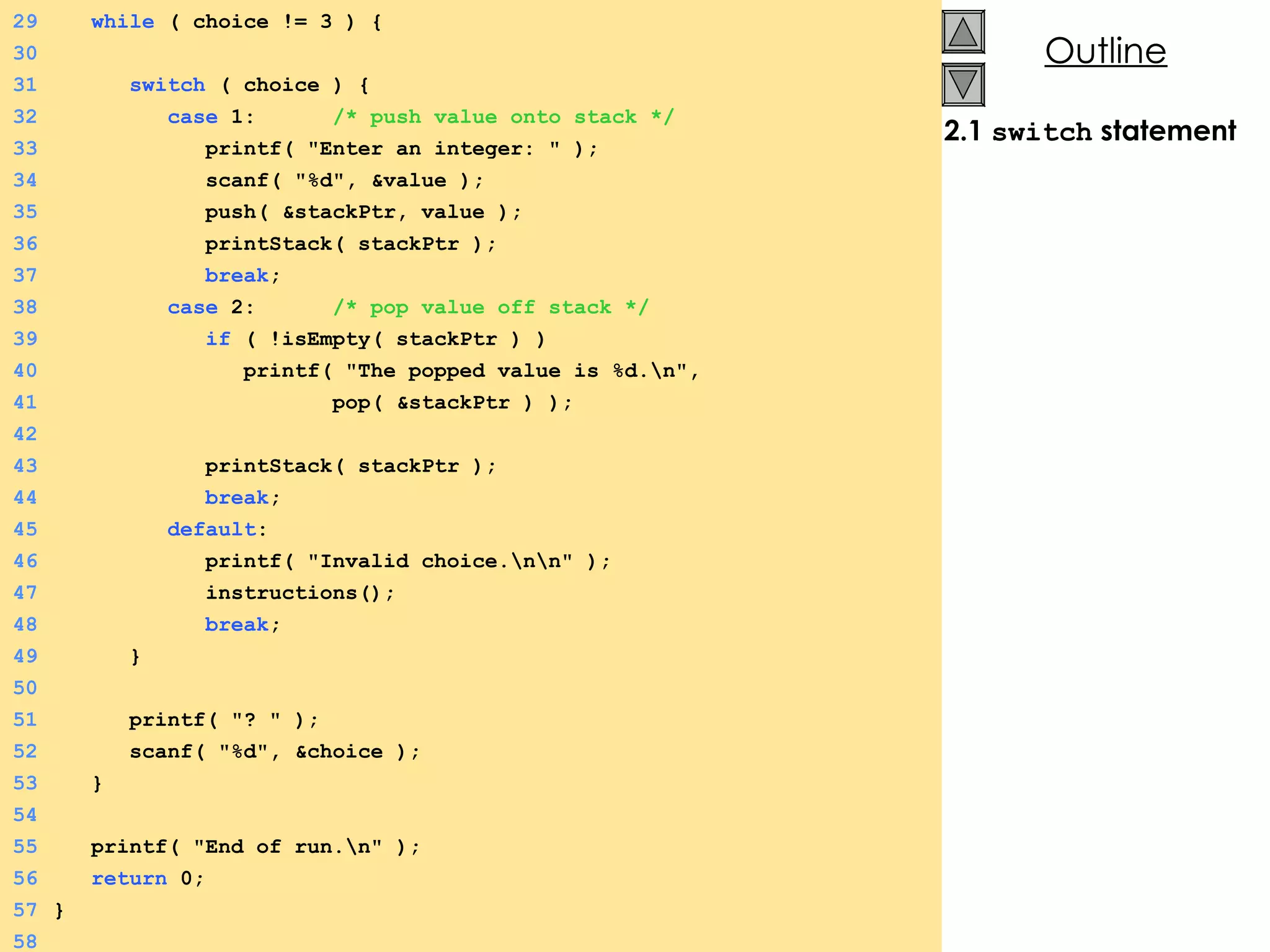Click the 'The popped value is' printf line
This screenshot has width=1270, height=952.
click(471, 371)
